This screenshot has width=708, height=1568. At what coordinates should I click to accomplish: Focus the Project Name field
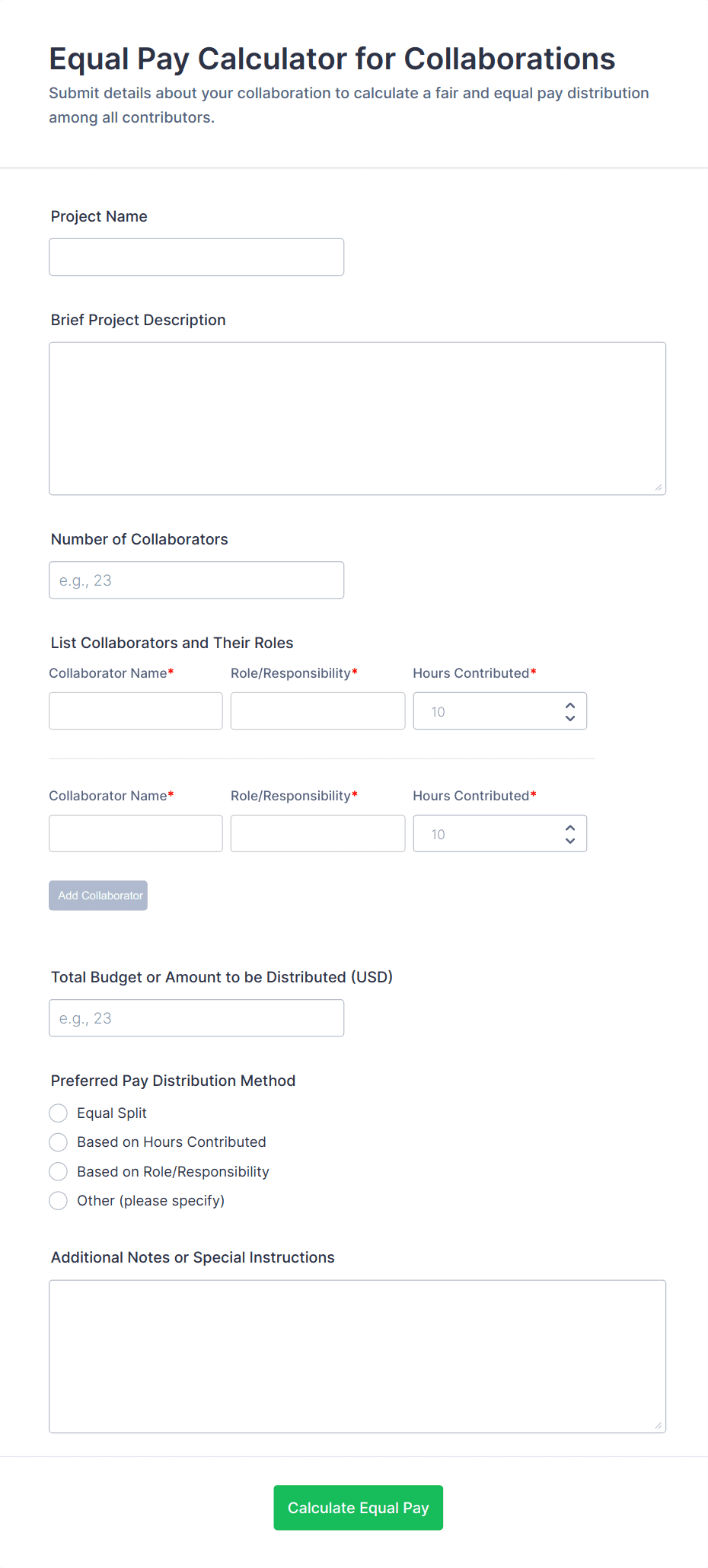pyautogui.click(x=196, y=257)
